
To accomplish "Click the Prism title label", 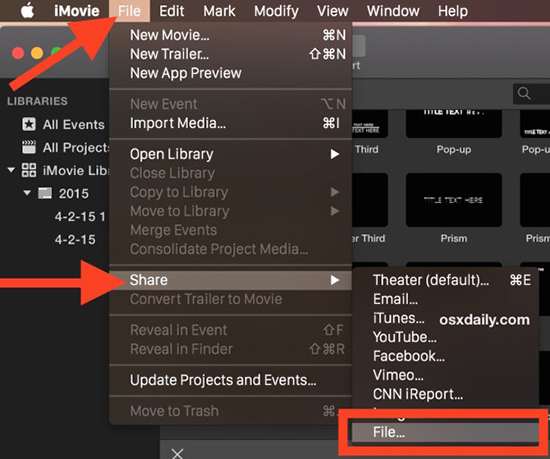I will tap(454, 238).
